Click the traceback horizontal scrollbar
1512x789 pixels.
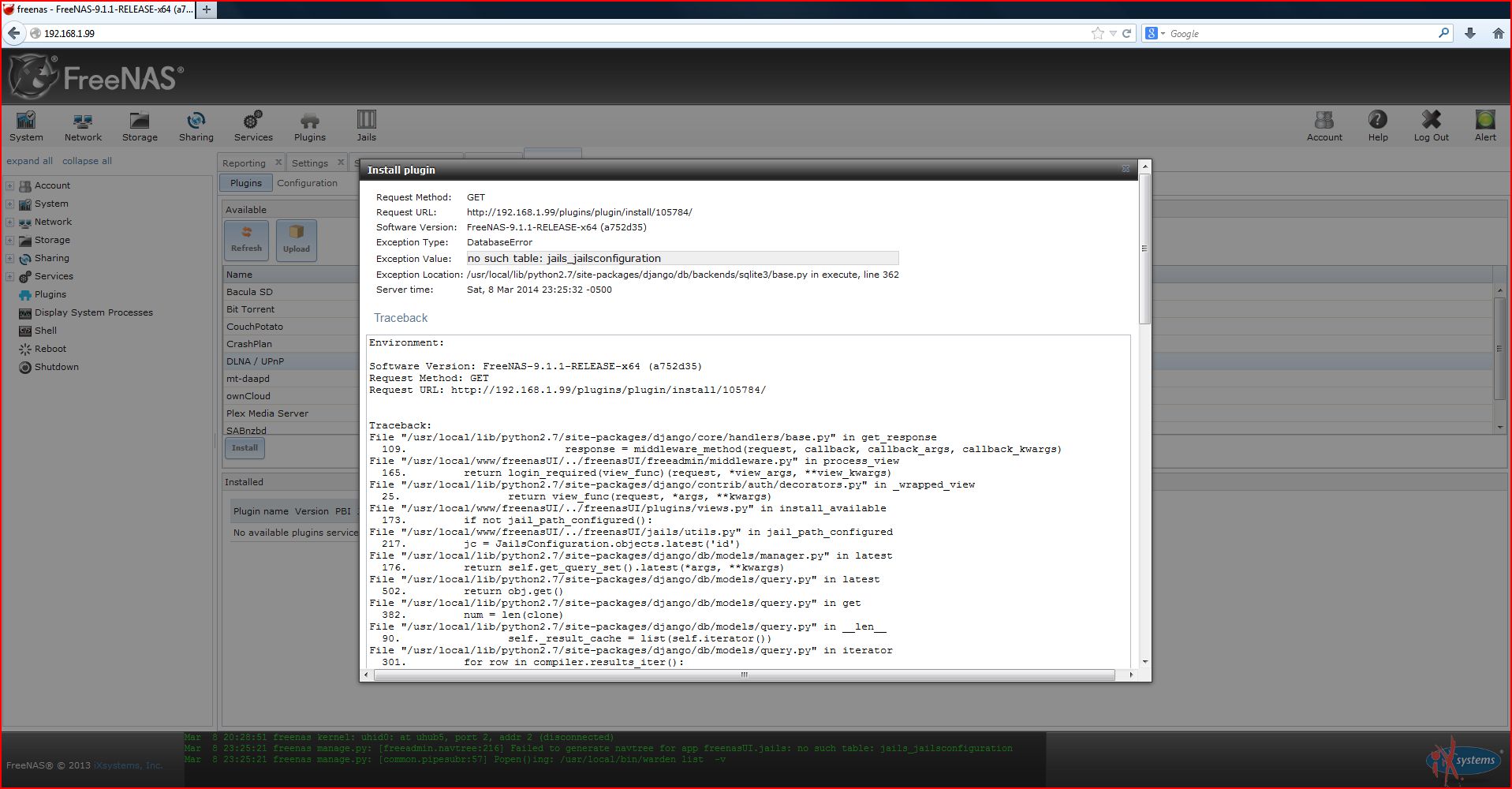744,675
